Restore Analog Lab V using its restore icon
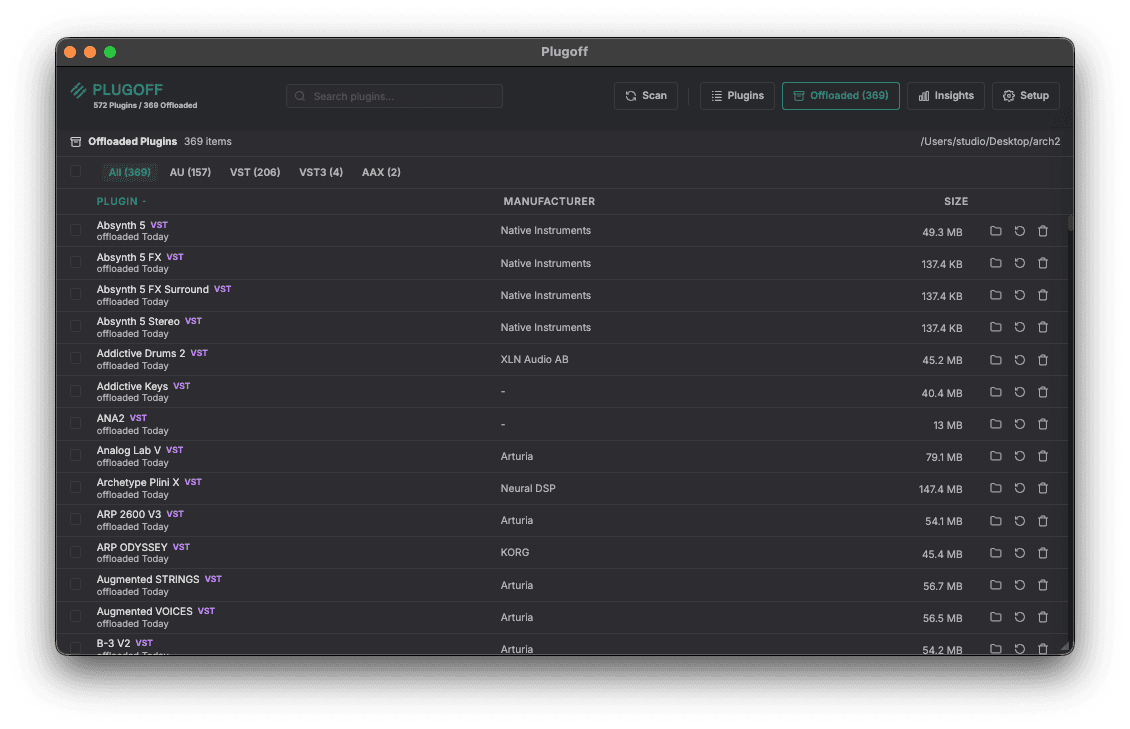This screenshot has height=729, width=1130. (x=1019, y=455)
